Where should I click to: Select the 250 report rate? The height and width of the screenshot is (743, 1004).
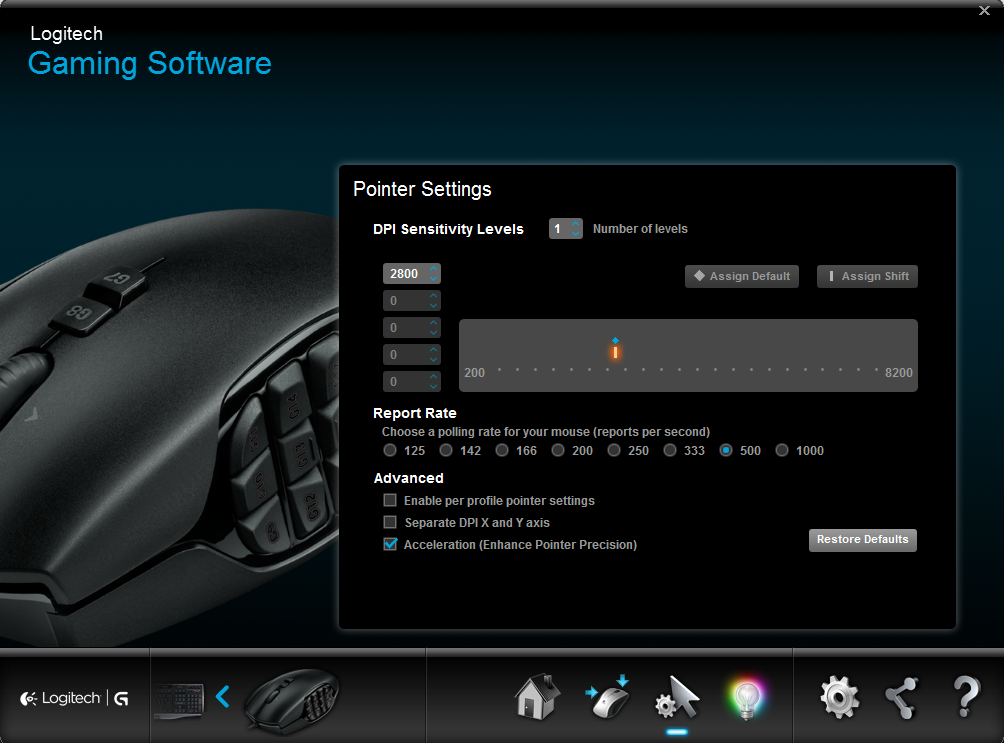(x=614, y=450)
